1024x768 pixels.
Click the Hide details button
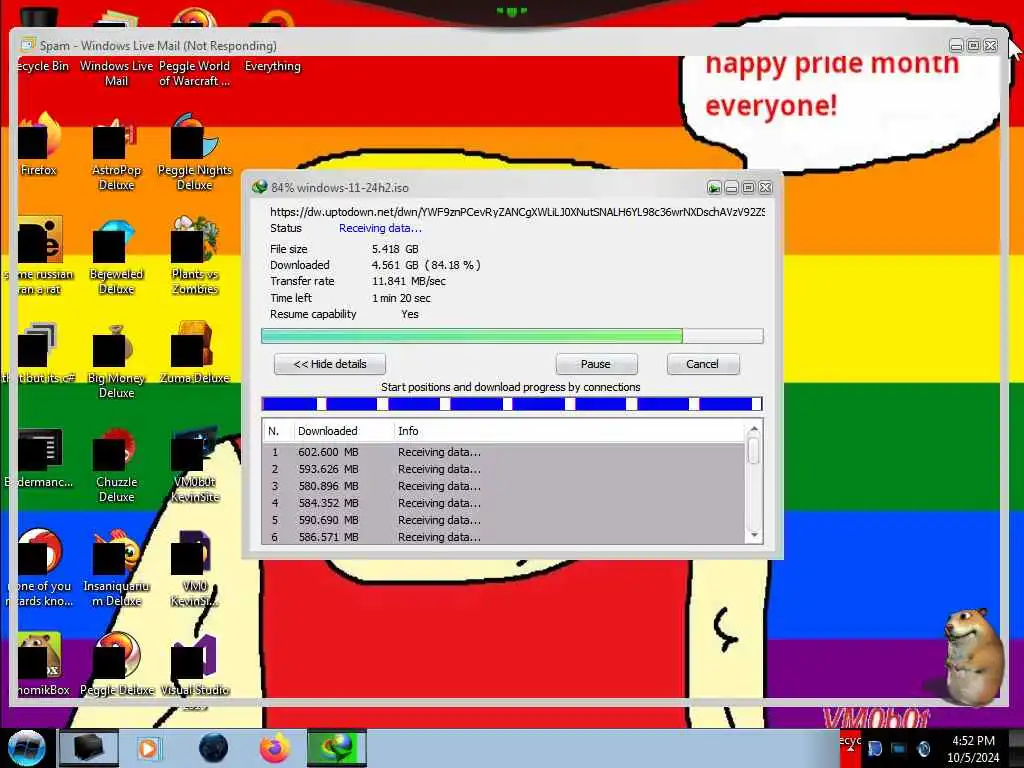[330, 364]
